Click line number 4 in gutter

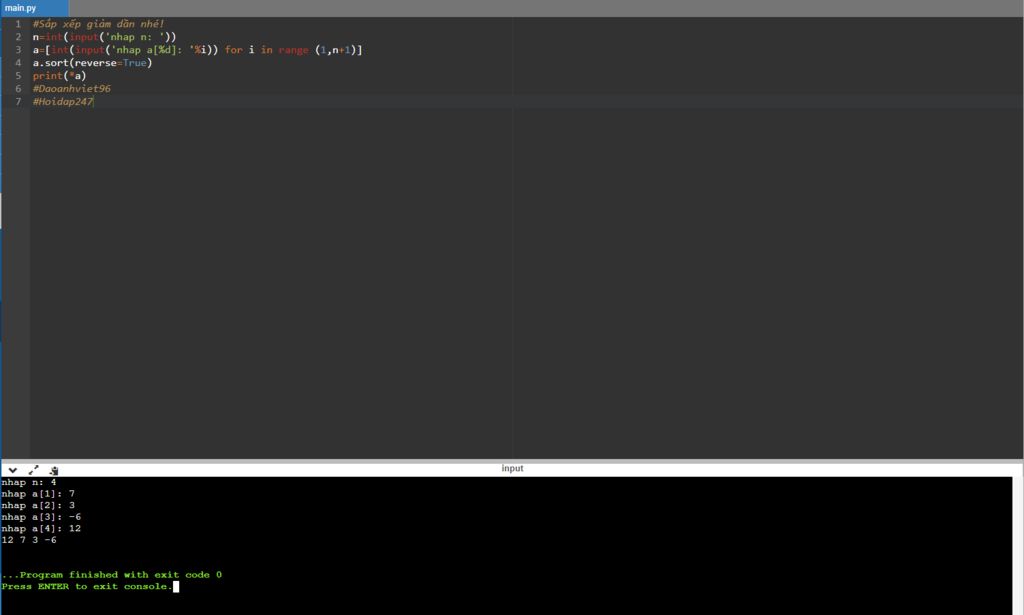click(18, 63)
